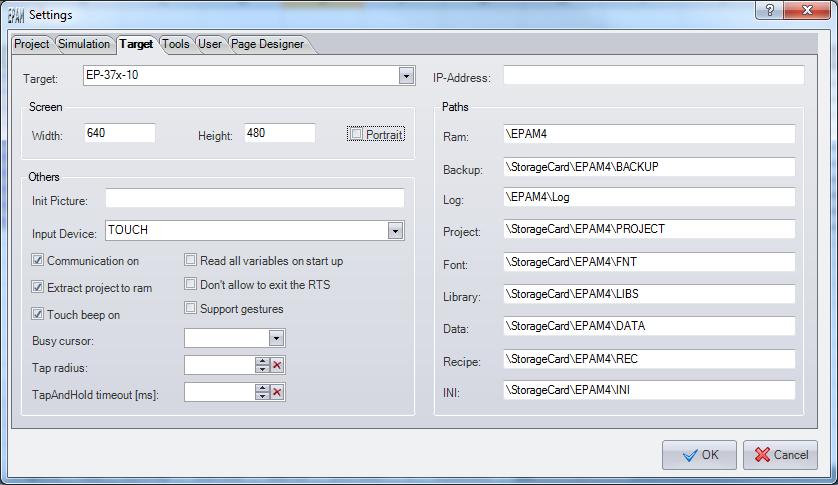
Task: Select the Target tab
Action: point(136,44)
